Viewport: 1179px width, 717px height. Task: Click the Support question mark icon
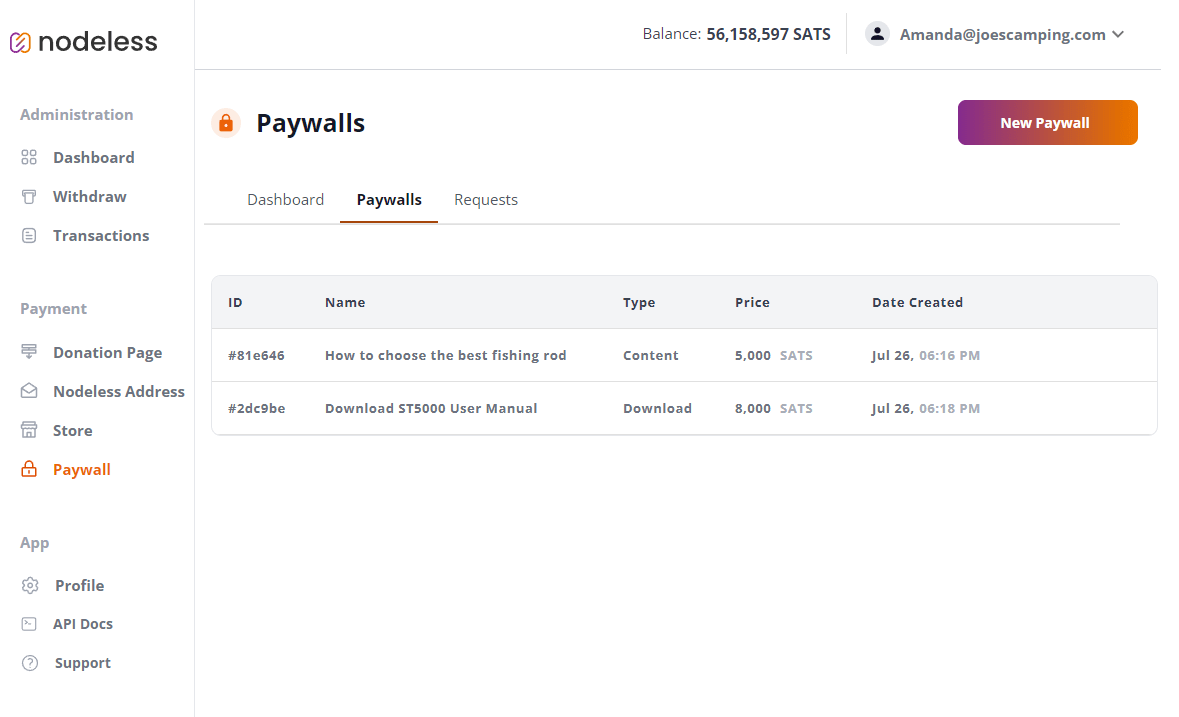(29, 663)
